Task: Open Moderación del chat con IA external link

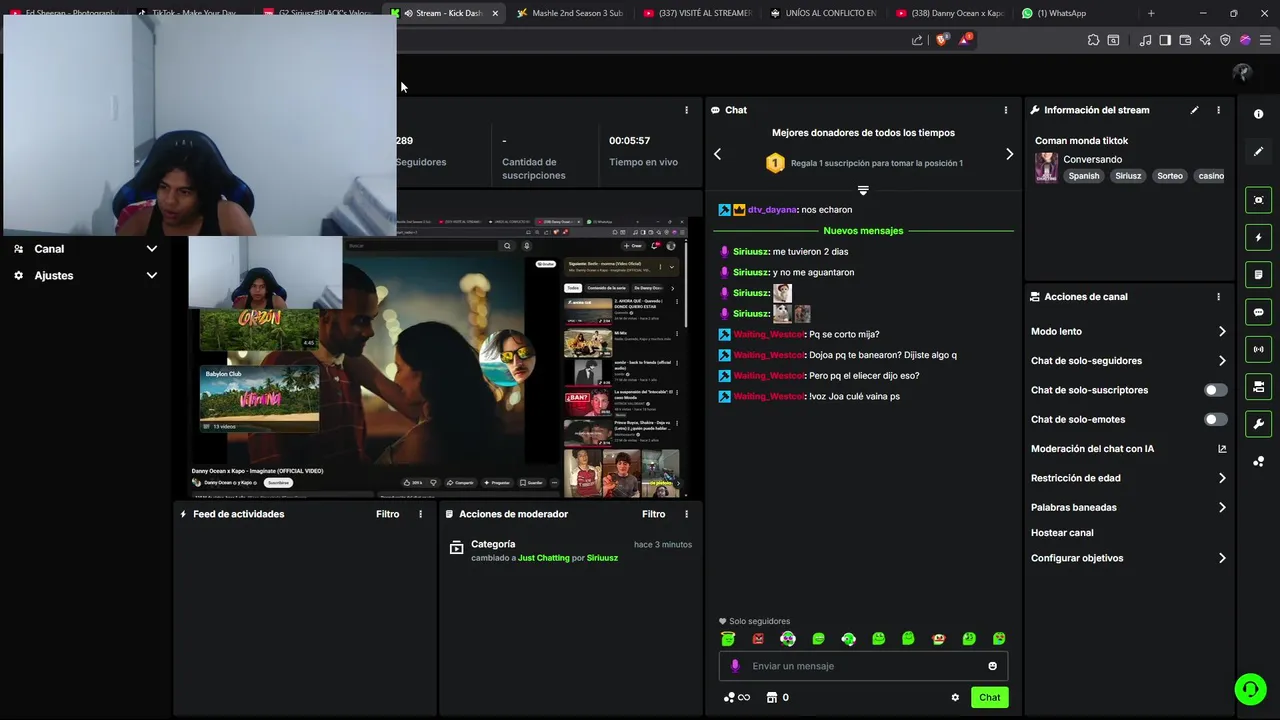Action: tap(1222, 449)
